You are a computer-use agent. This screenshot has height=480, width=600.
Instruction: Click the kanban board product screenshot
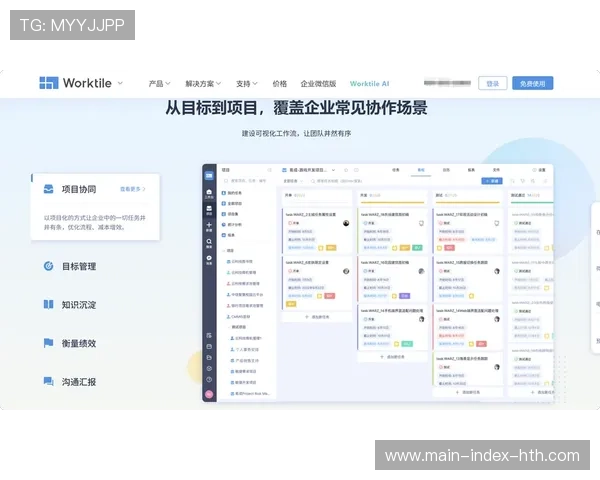[378, 283]
